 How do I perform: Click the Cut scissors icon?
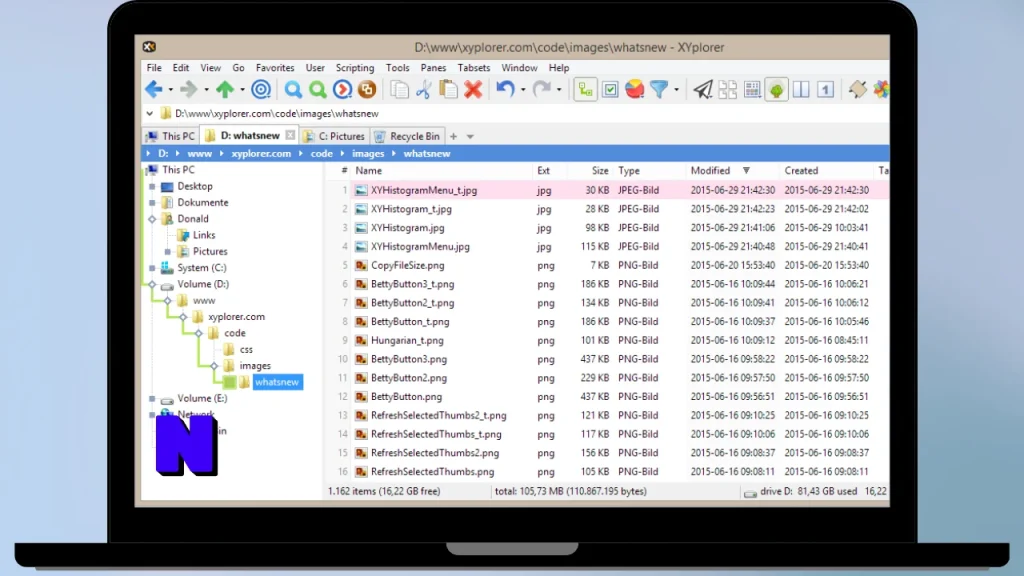click(x=424, y=89)
